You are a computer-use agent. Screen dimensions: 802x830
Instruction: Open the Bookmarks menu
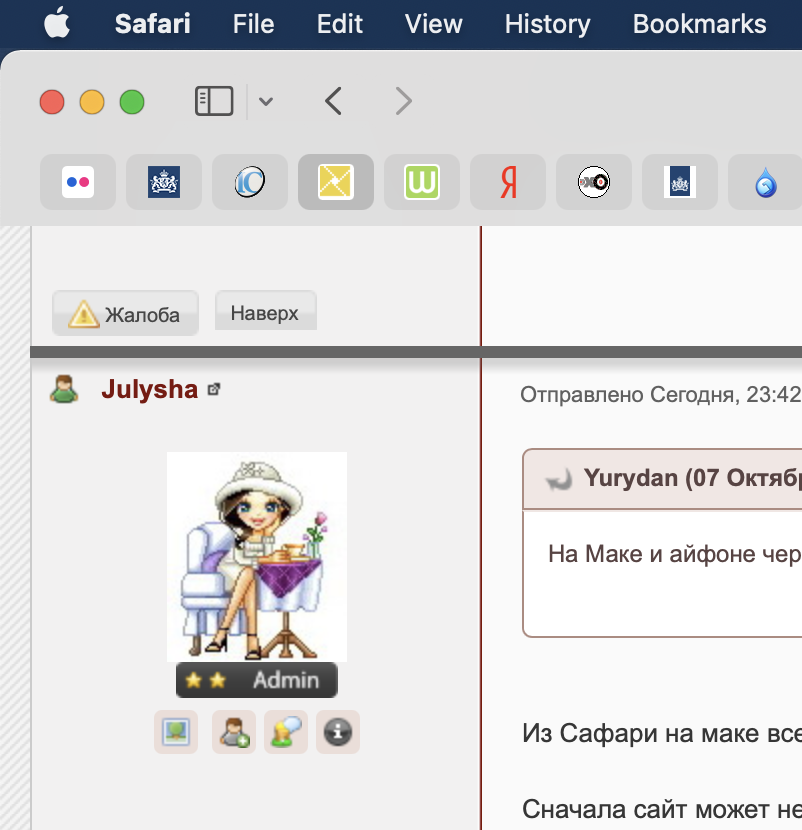click(x=699, y=24)
